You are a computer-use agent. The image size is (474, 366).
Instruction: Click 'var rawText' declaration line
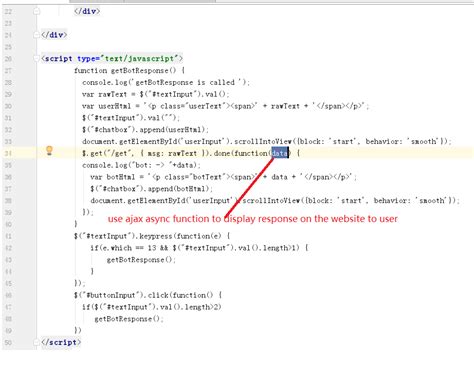click(156, 94)
